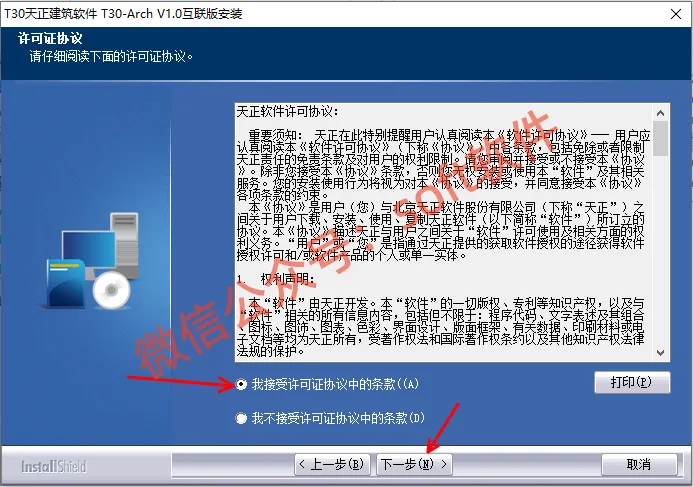Click the installer window title bar text
Viewport: 693px width, 487px height.
(x=123, y=14)
